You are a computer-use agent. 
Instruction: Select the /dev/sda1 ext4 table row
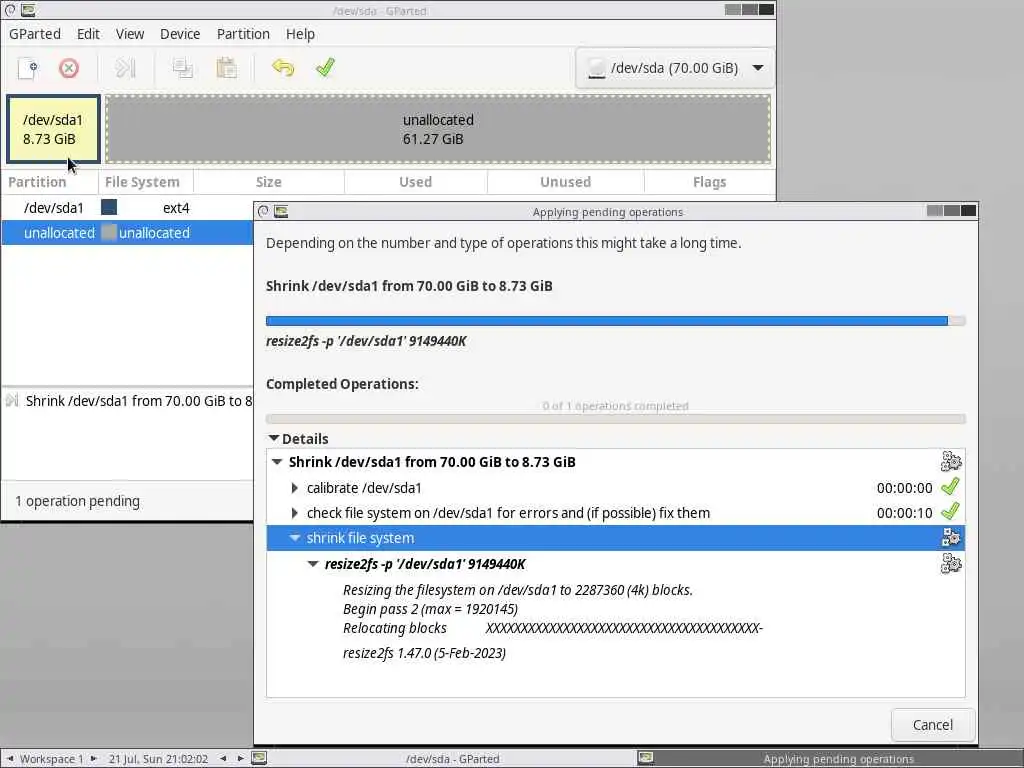point(127,208)
